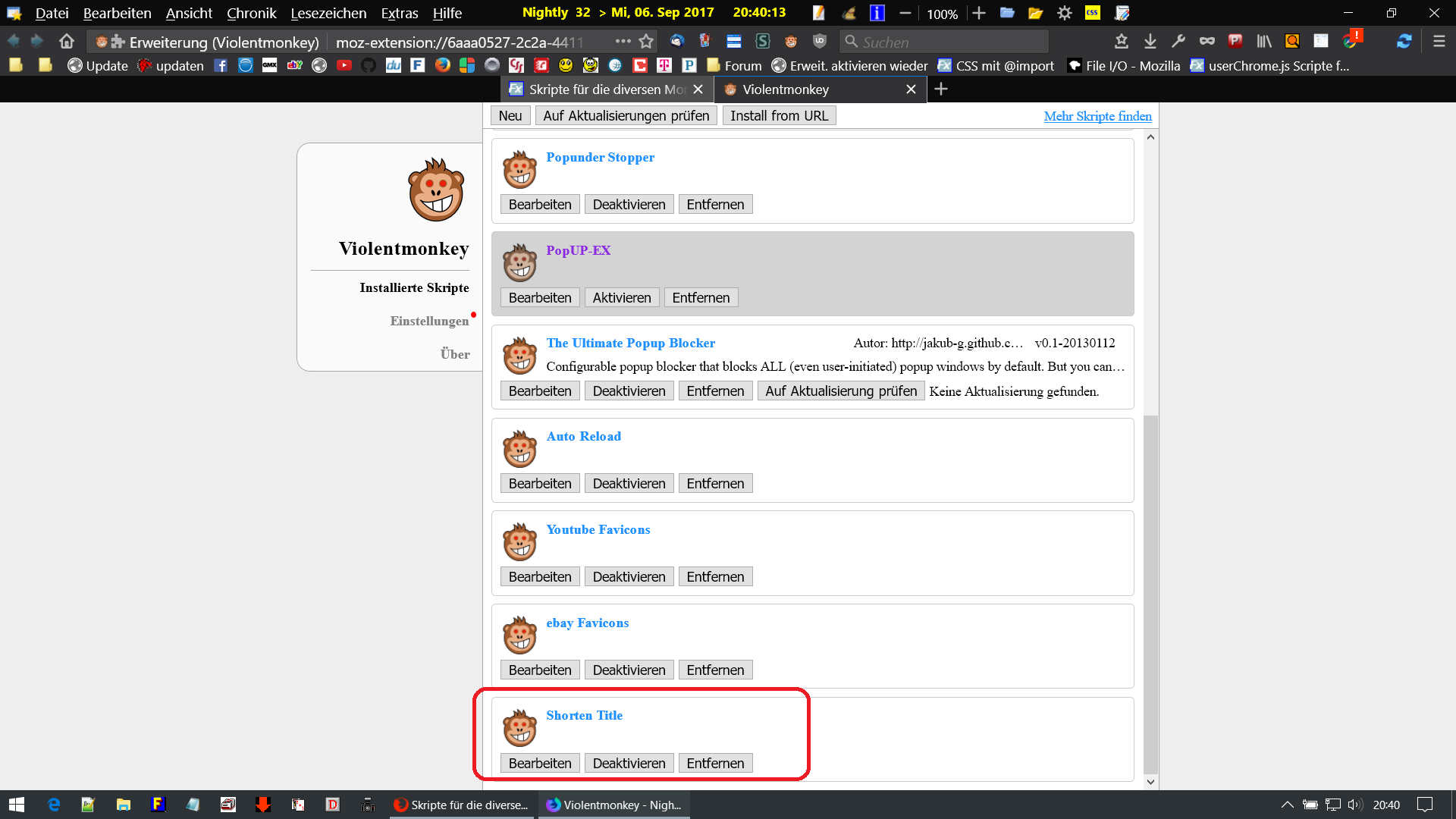Screen dimensions: 1456x819
Task: Click the Home button icon
Action: click(67, 42)
